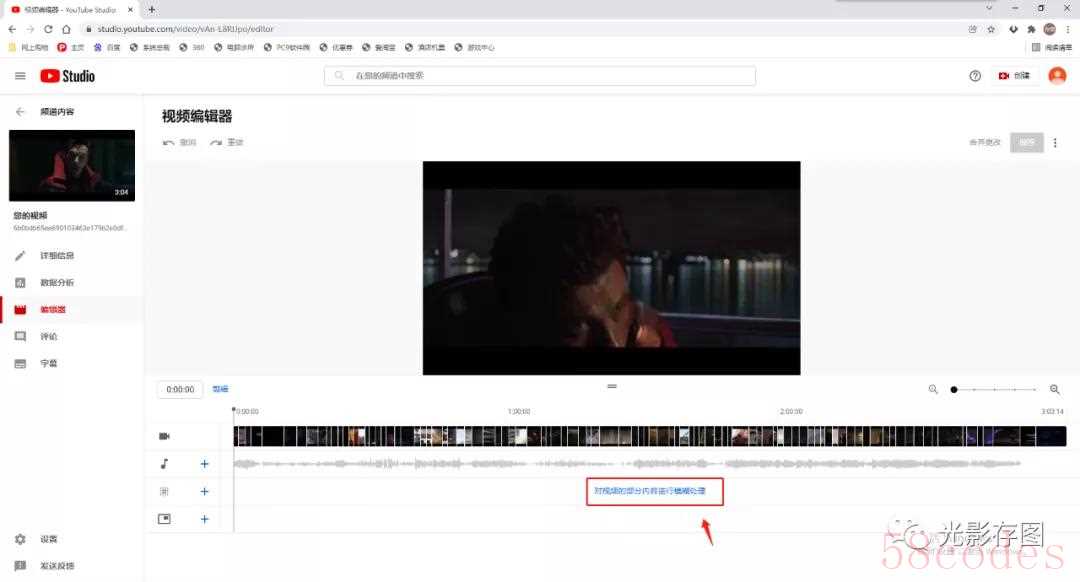This screenshot has height=582, width=1080.
Task: Click the Send feedback sidebar item
Action: coord(72,566)
